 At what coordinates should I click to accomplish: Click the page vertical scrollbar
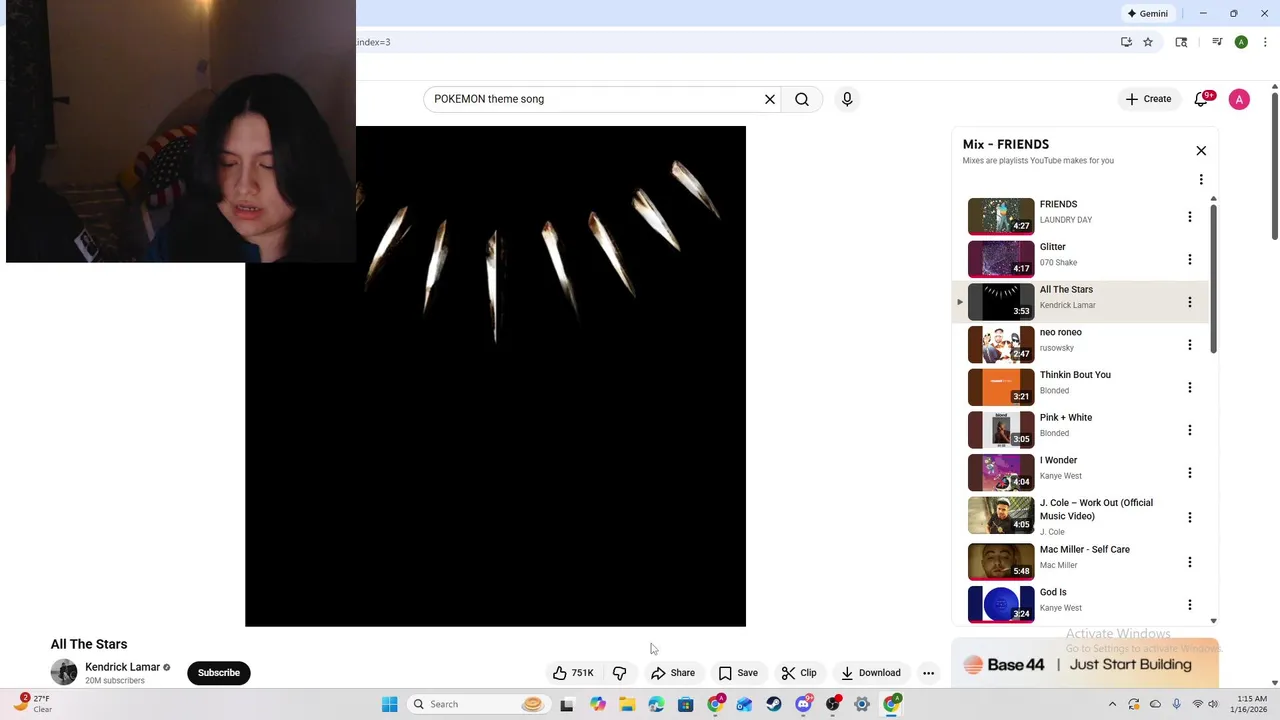1274,165
